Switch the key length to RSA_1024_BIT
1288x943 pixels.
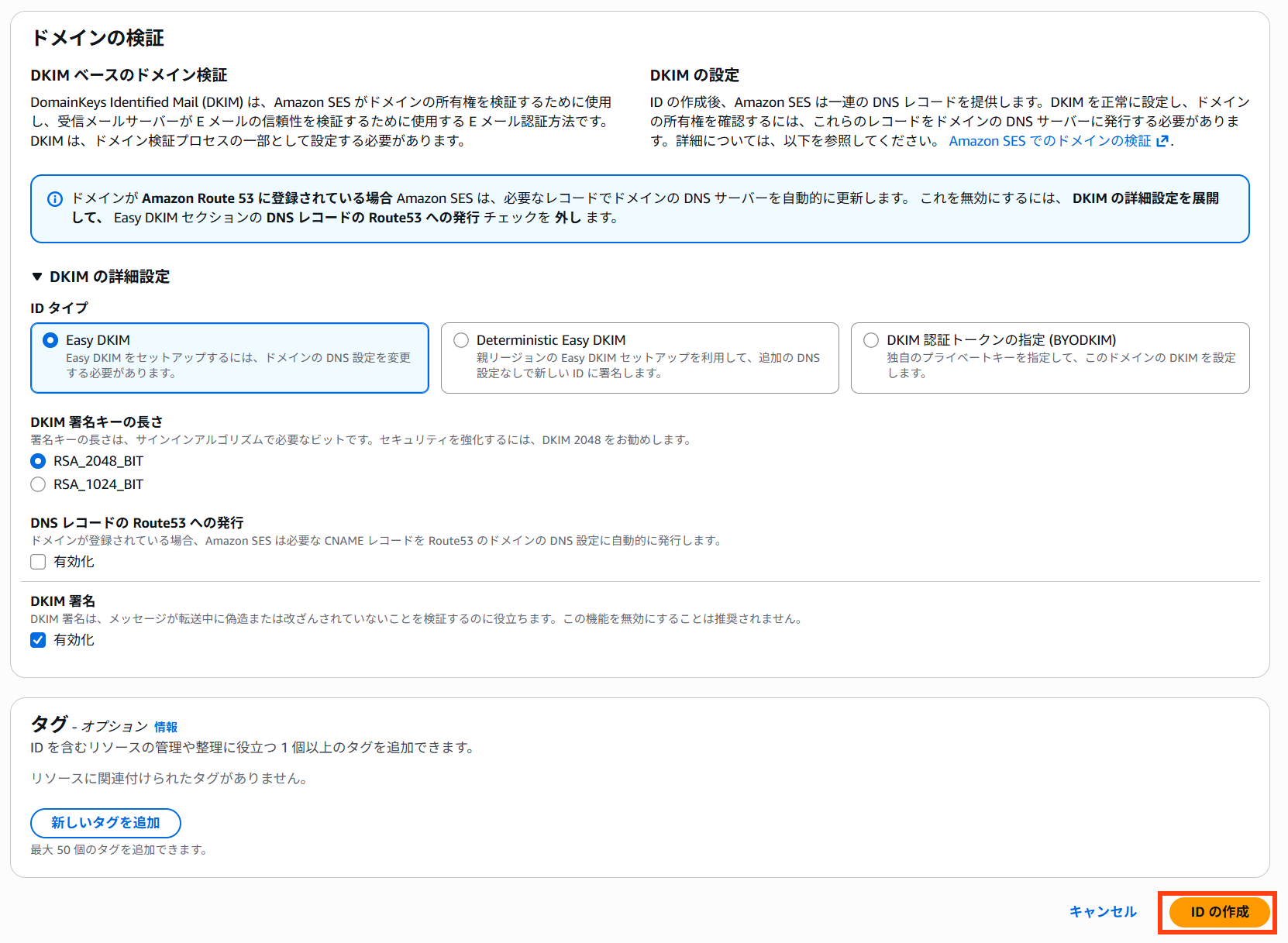click(x=38, y=484)
